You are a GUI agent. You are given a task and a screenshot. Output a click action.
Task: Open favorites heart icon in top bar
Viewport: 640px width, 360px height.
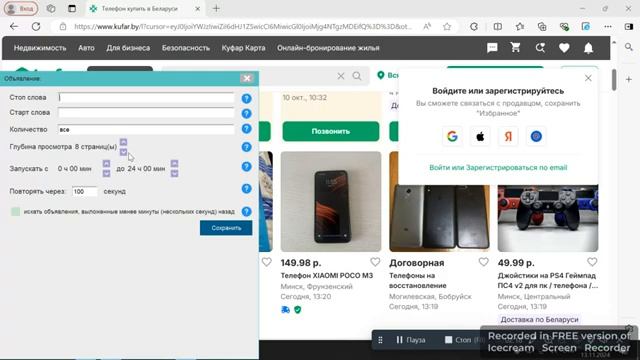(564, 48)
